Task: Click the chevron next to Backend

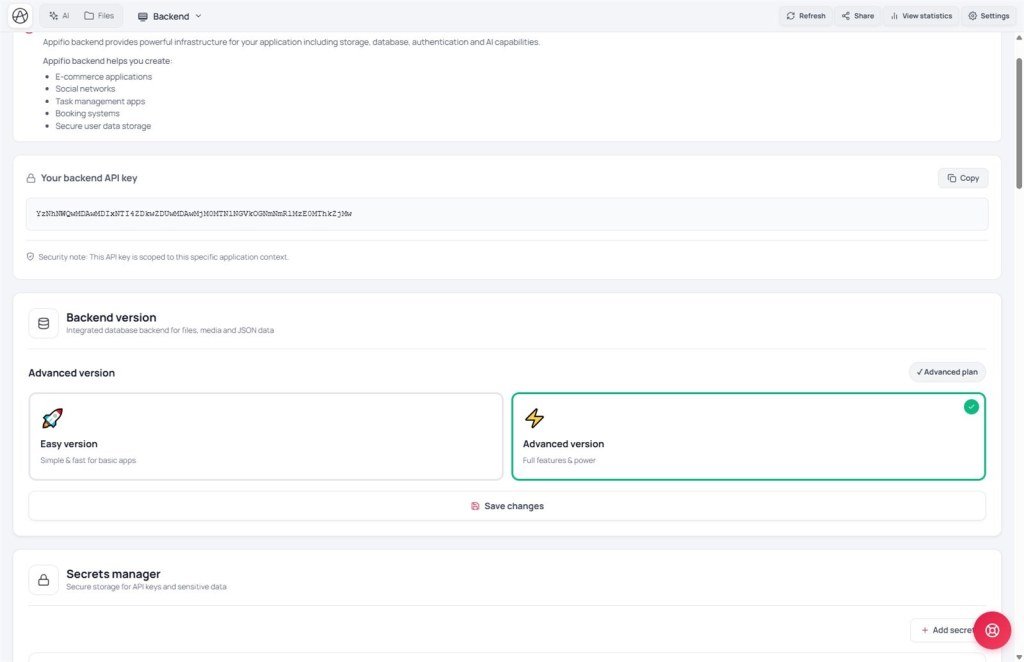Action: [199, 16]
